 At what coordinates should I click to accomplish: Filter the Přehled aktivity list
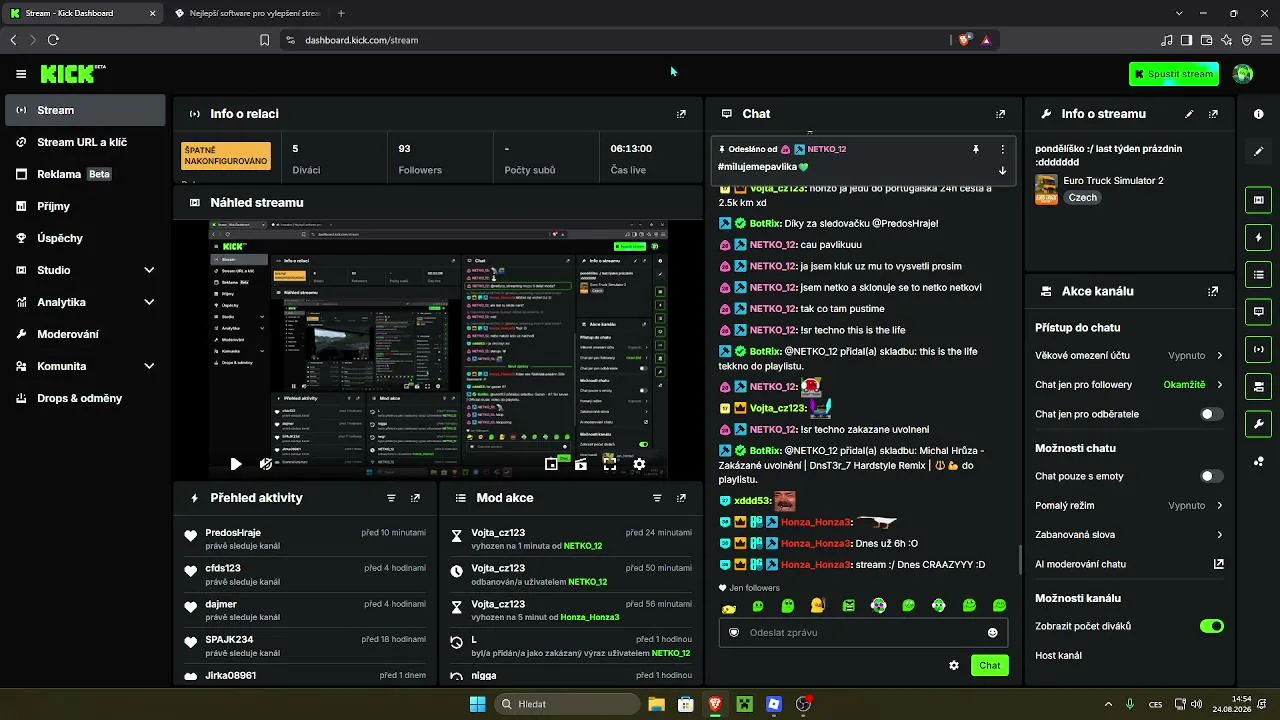click(391, 498)
